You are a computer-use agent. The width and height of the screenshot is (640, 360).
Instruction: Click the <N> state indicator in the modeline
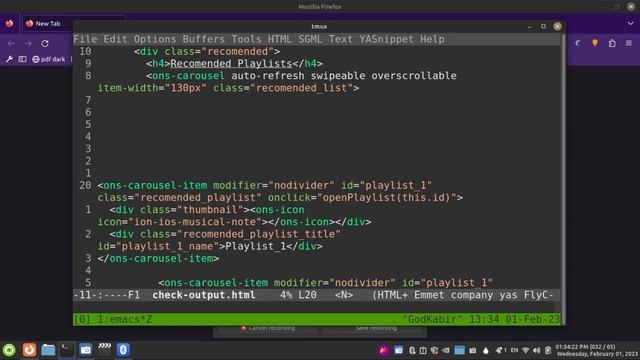[344, 295]
